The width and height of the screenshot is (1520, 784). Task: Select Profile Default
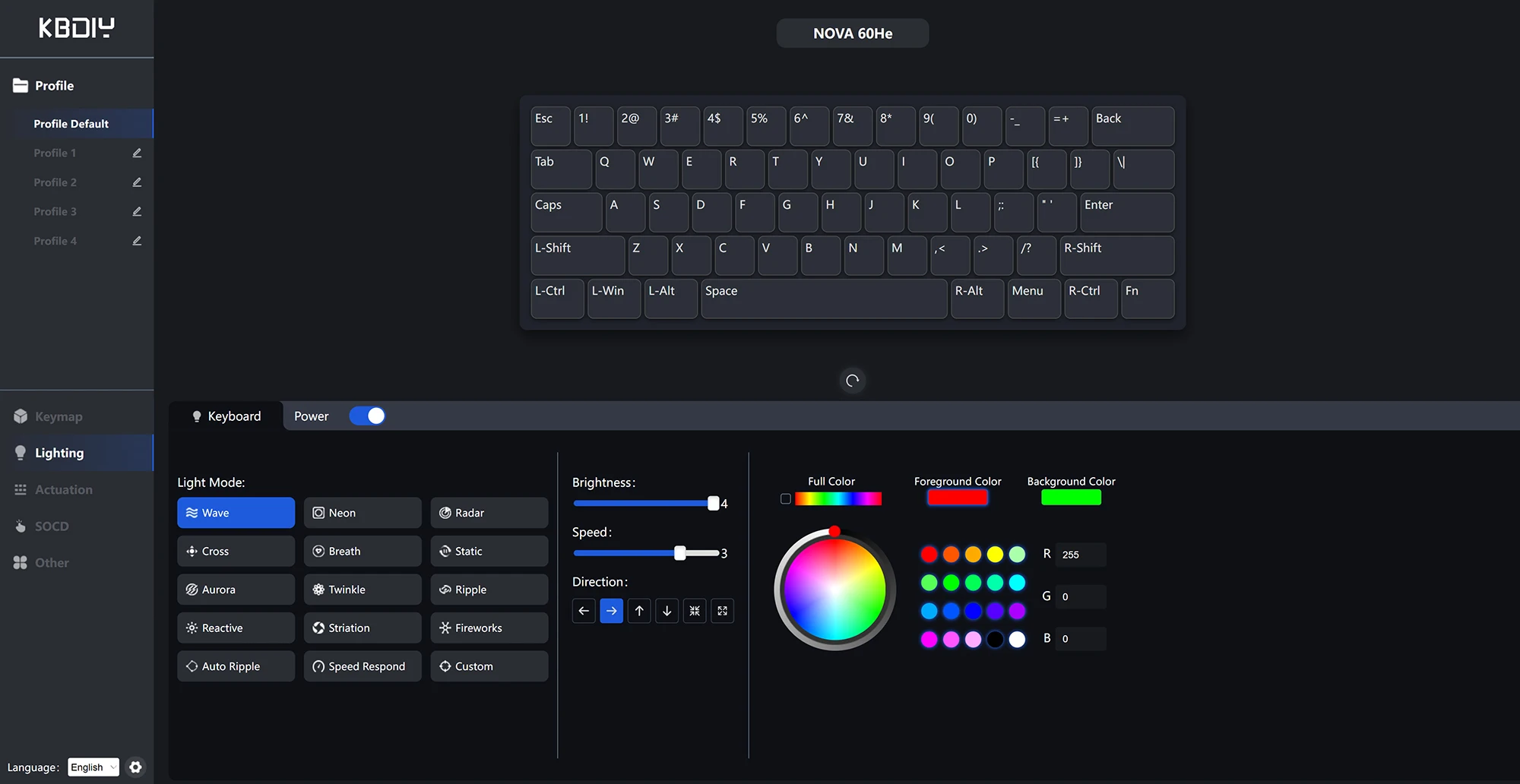pyautogui.click(x=77, y=124)
